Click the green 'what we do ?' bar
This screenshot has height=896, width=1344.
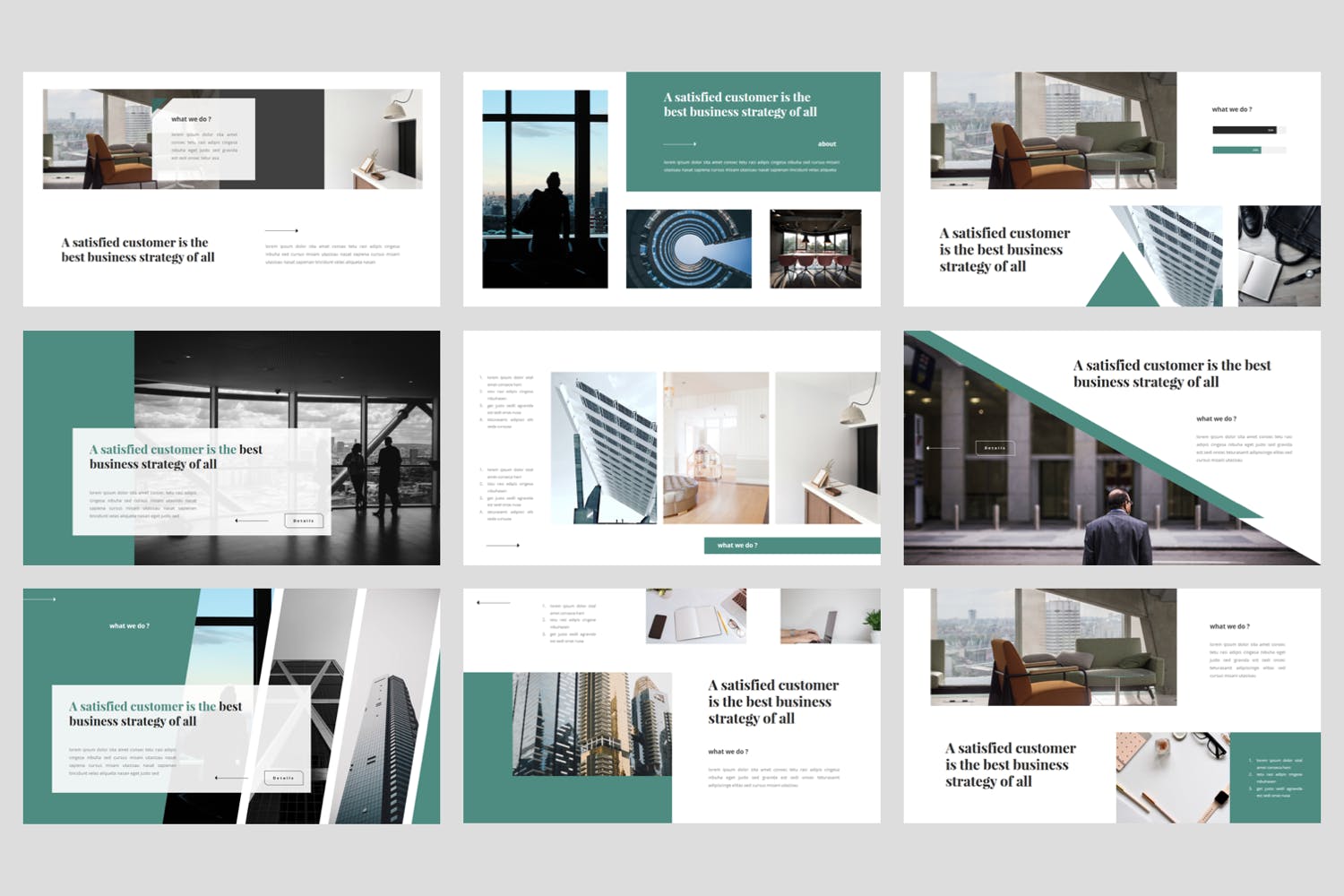[792, 545]
